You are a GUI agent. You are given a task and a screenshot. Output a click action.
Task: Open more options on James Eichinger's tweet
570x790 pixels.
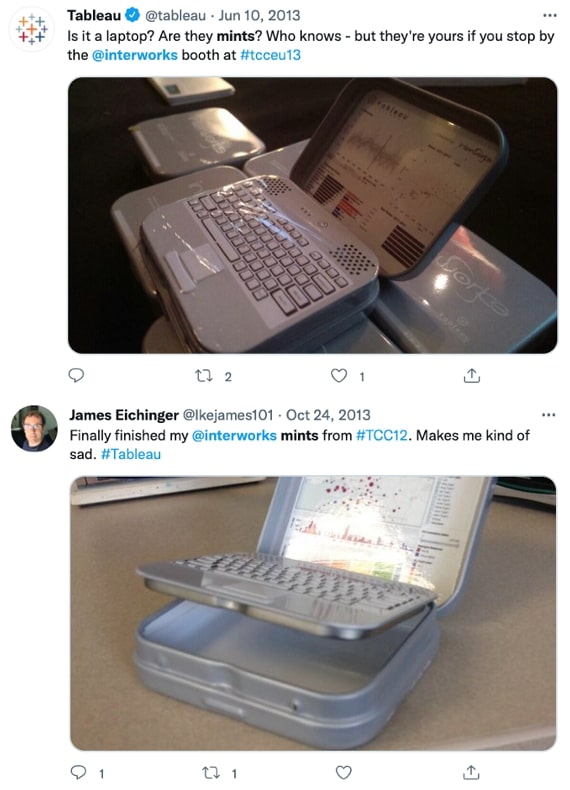pyautogui.click(x=548, y=415)
